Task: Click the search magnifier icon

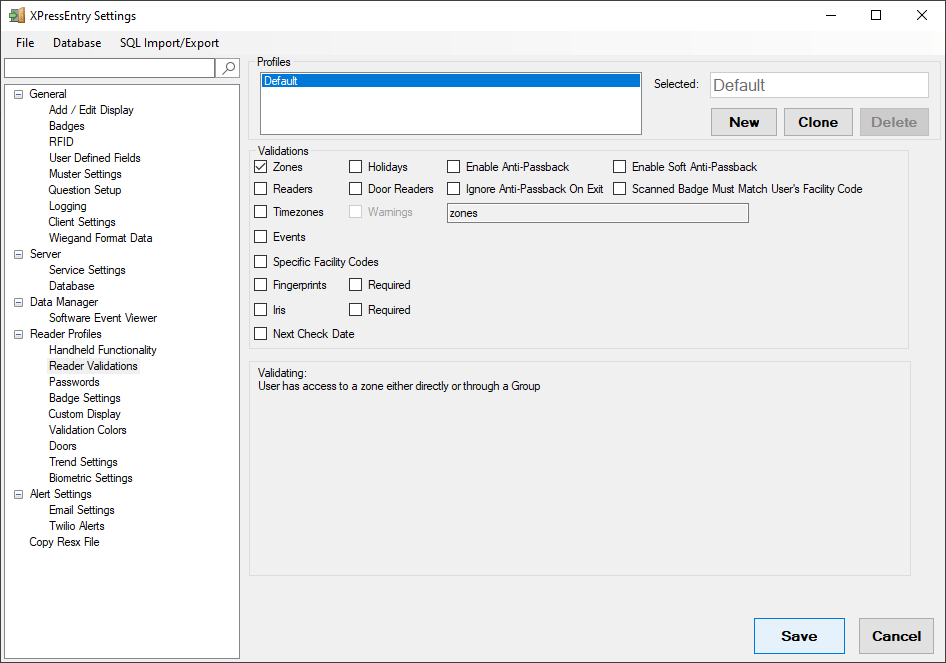Action: 228,68
